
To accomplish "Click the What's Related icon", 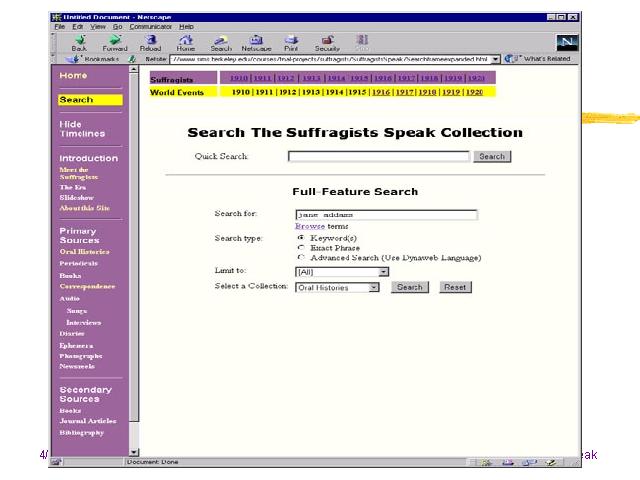I will (x=512, y=59).
